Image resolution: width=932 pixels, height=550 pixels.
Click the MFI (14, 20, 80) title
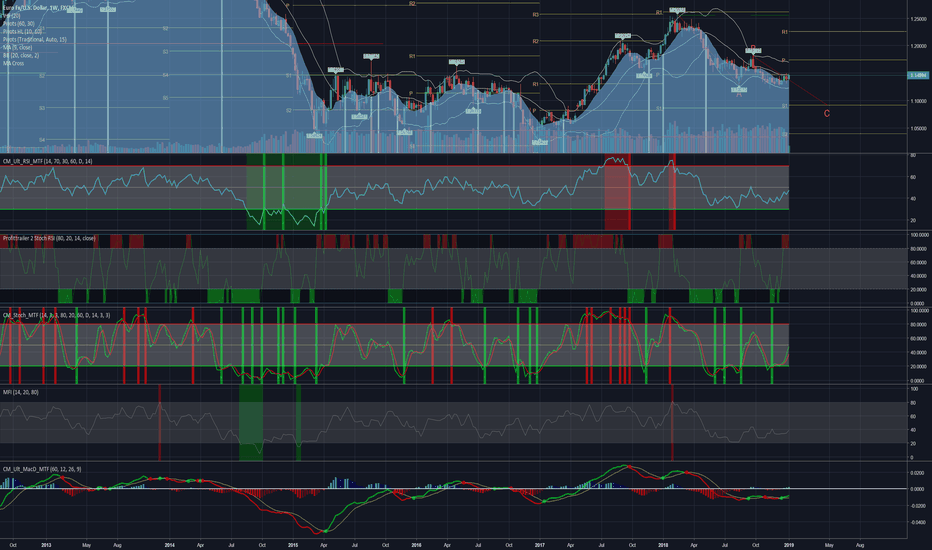(21, 392)
